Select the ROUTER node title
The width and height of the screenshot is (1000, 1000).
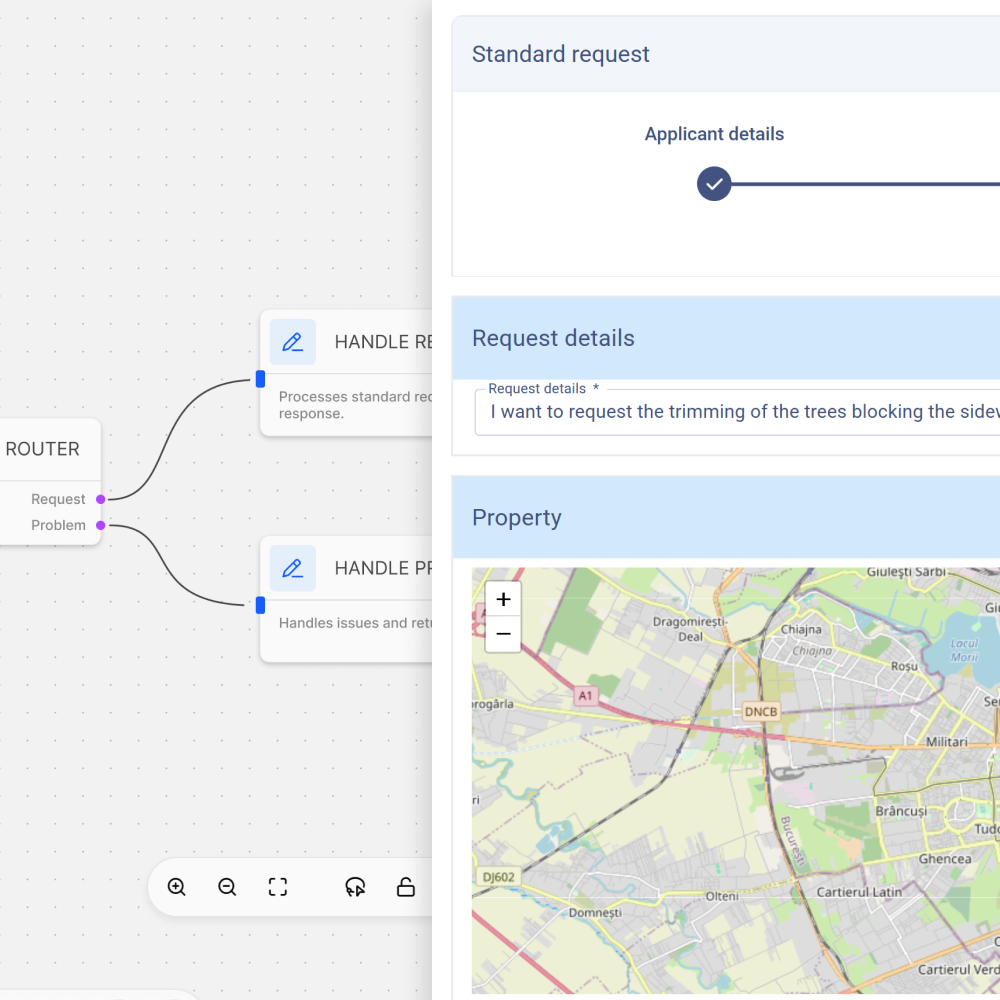point(42,449)
